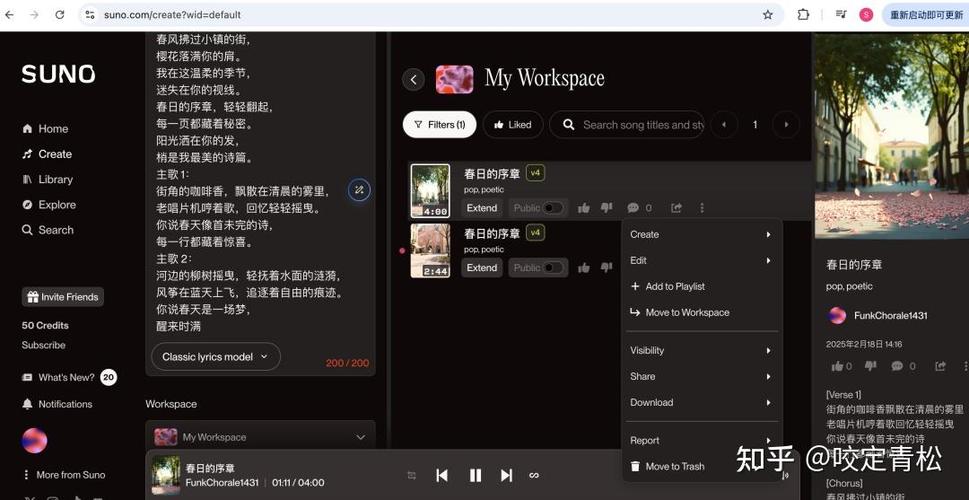Expand the Share submenu in context menu
The height and width of the screenshot is (500, 969).
coord(701,376)
